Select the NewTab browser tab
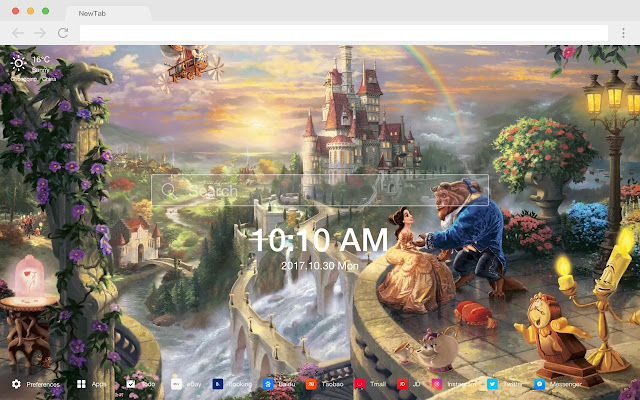 pyautogui.click(x=109, y=13)
